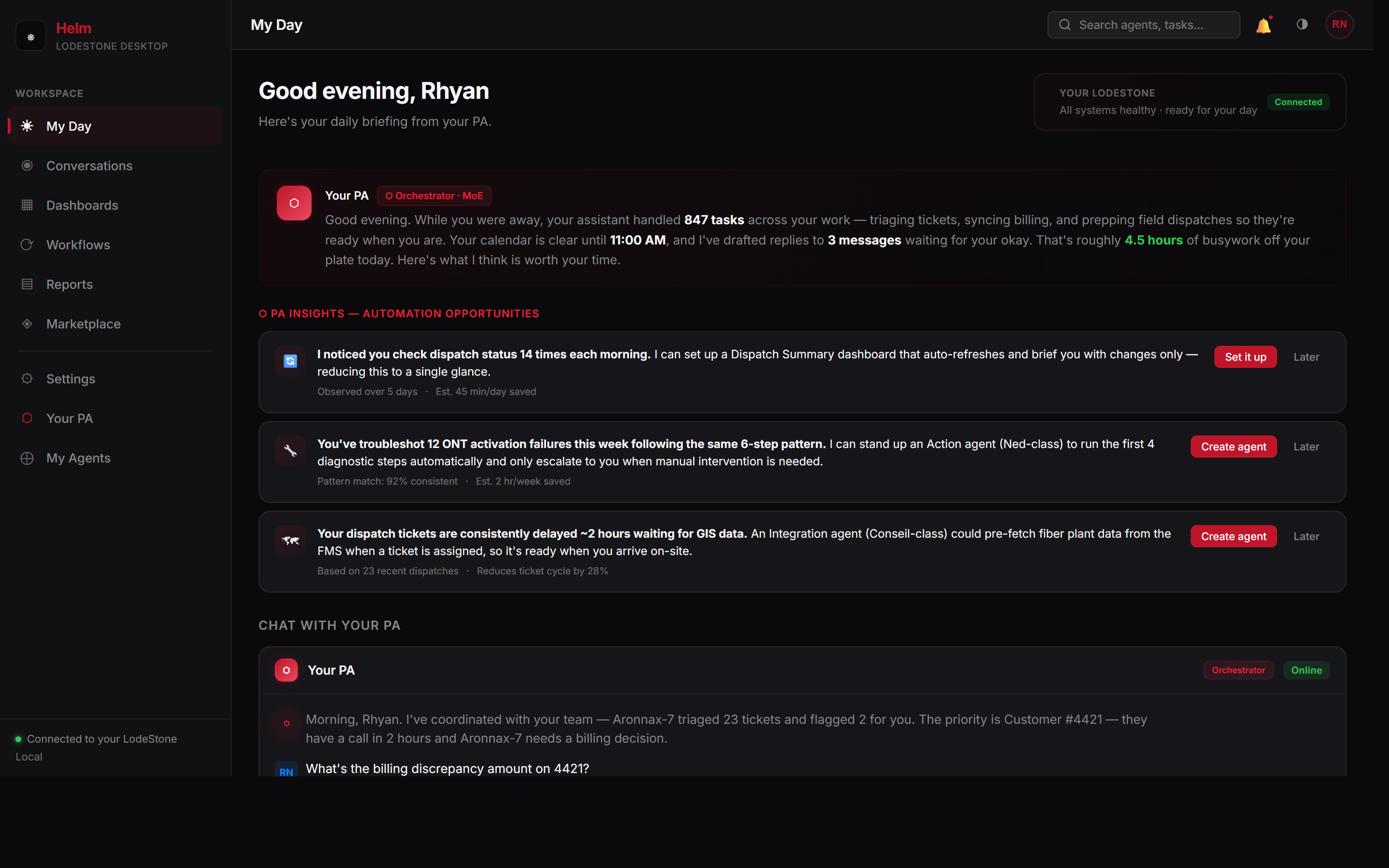
Task: Click the Set it up button
Action: (1245, 356)
